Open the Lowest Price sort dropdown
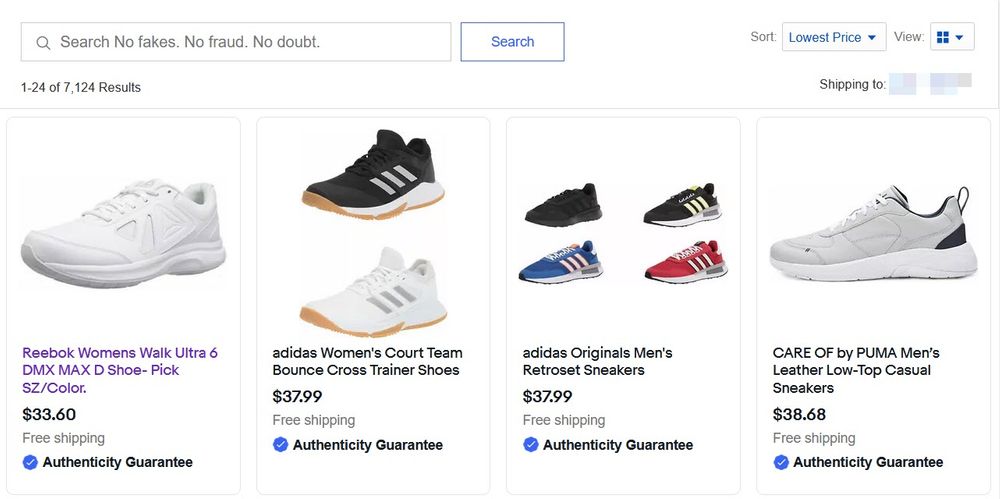The image size is (1000, 499). pyautogui.click(x=832, y=38)
